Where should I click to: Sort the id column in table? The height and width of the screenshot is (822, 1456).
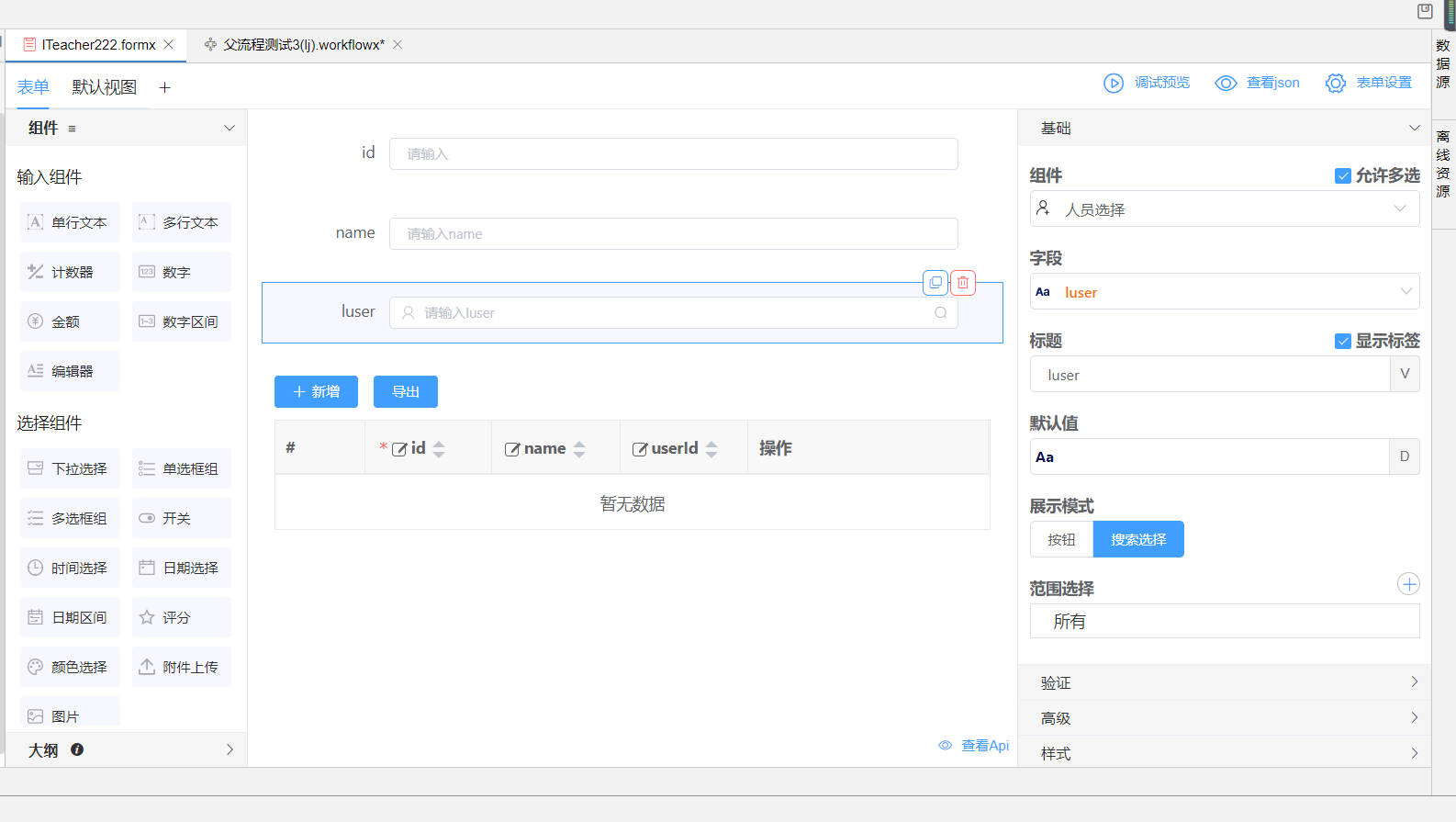(x=439, y=449)
